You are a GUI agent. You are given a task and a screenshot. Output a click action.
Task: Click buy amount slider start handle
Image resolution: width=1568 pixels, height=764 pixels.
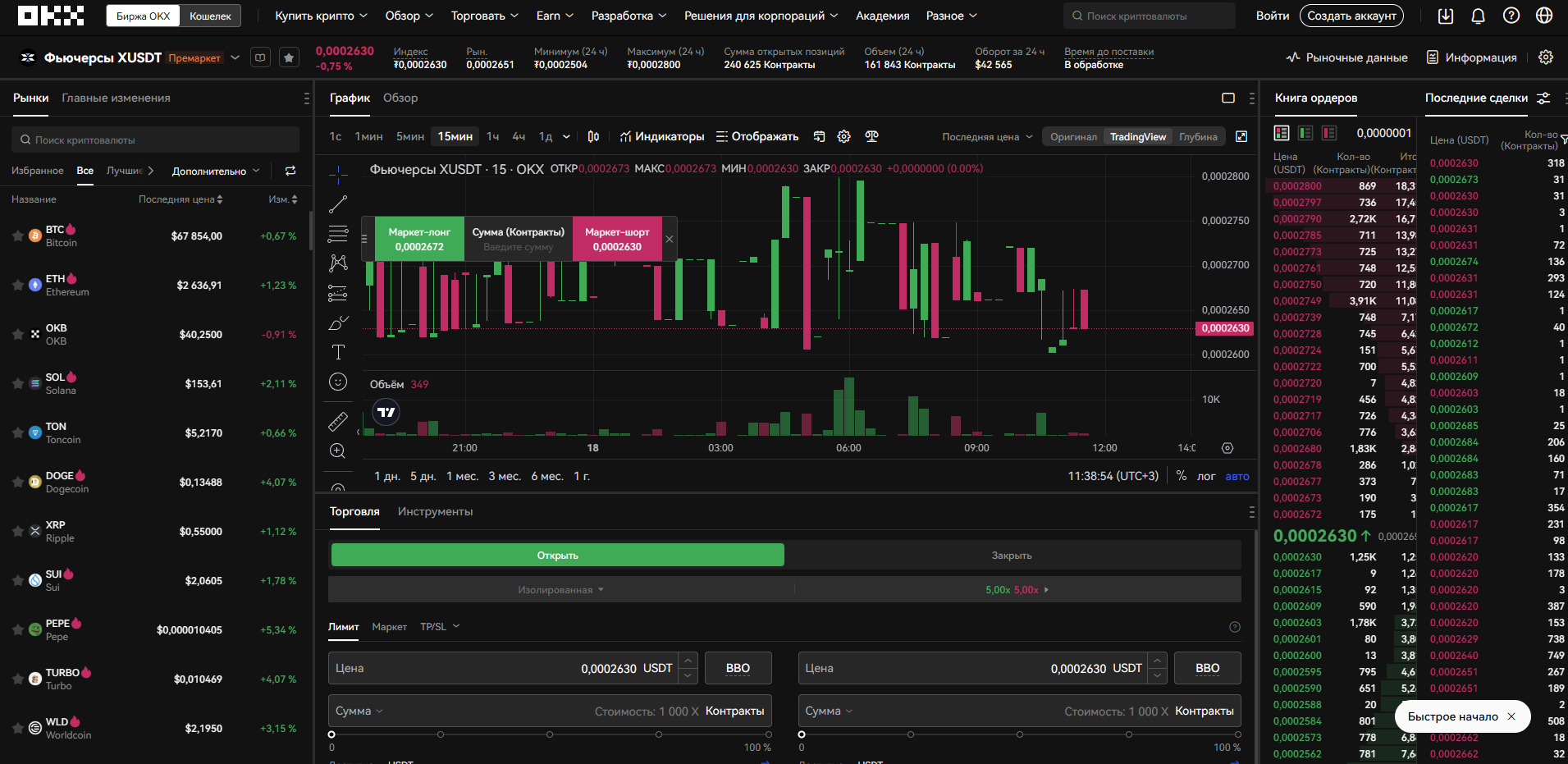331,734
